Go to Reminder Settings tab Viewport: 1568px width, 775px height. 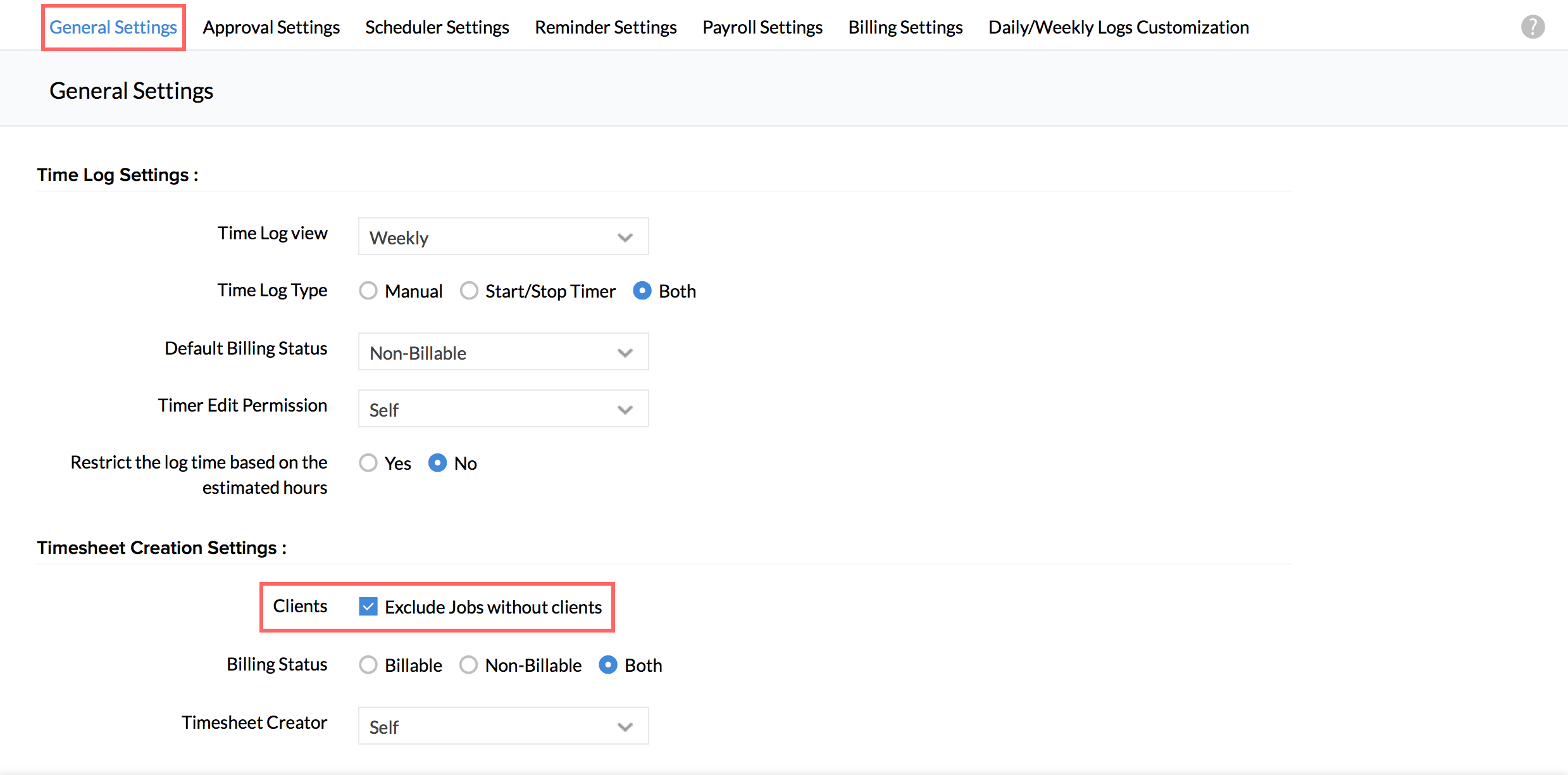606,27
